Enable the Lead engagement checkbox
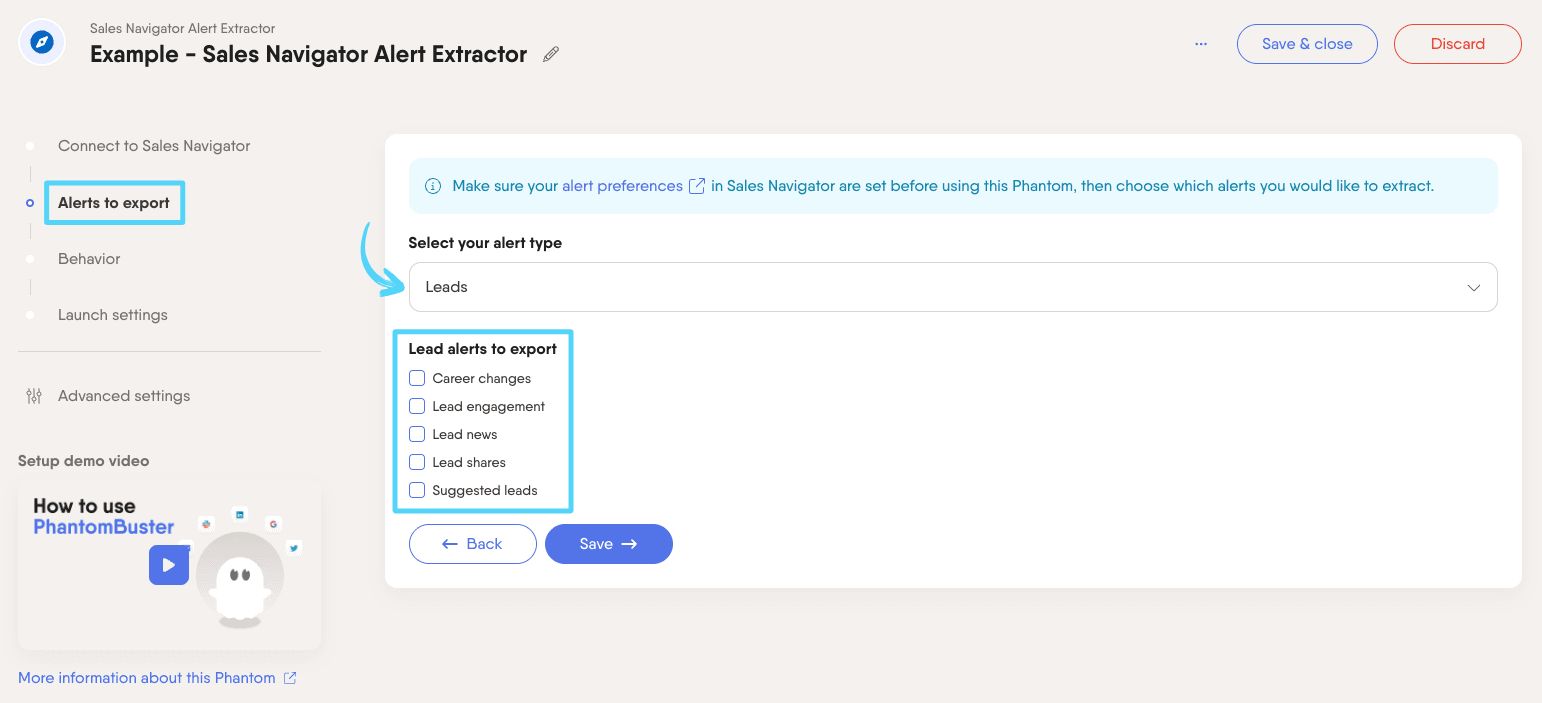The image size is (1542, 703). coord(417,406)
